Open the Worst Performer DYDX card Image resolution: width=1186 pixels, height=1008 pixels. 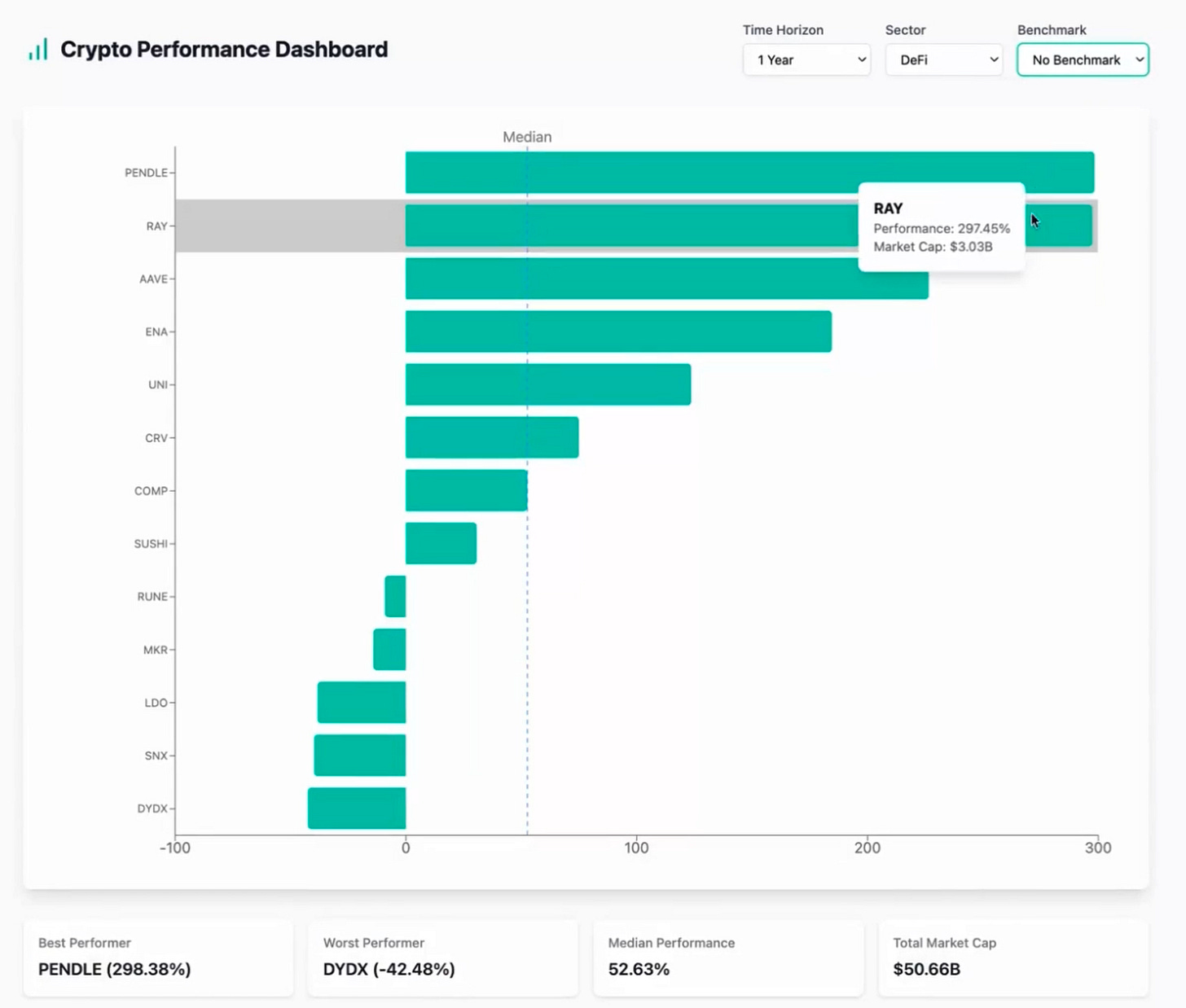[x=443, y=958]
